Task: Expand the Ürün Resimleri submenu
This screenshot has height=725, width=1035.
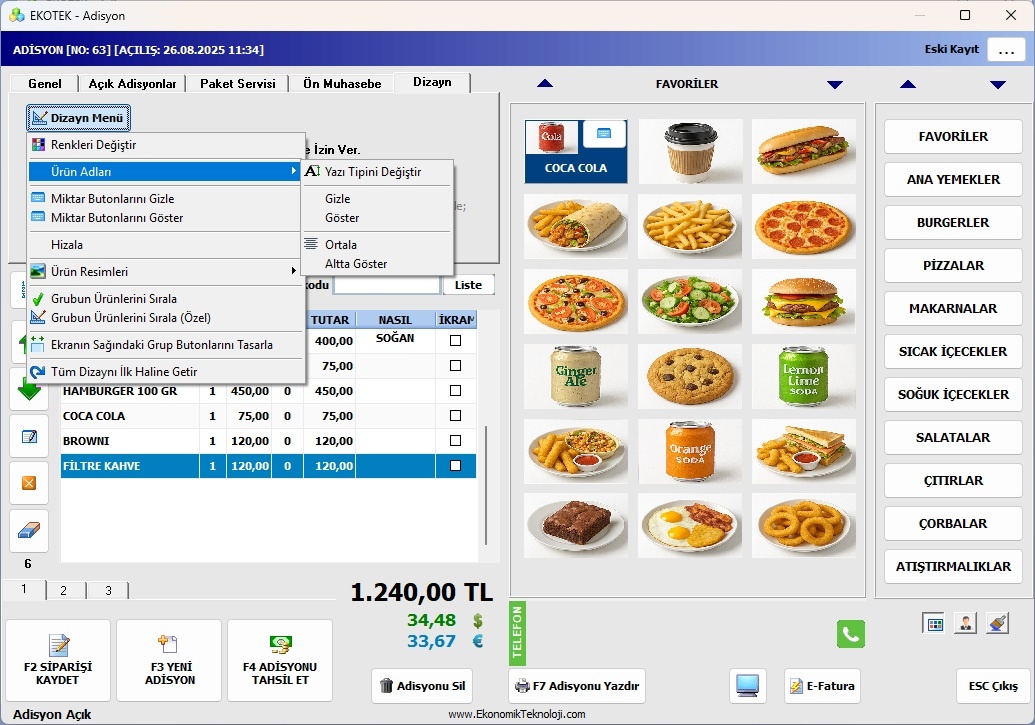Action: [x=165, y=271]
